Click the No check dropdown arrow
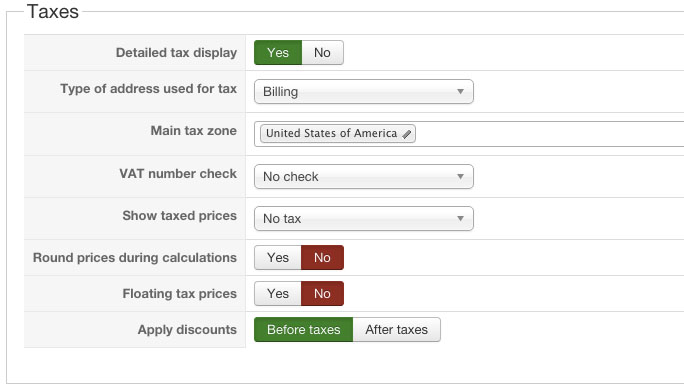Screen dimensions: 684x390 tap(460, 177)
